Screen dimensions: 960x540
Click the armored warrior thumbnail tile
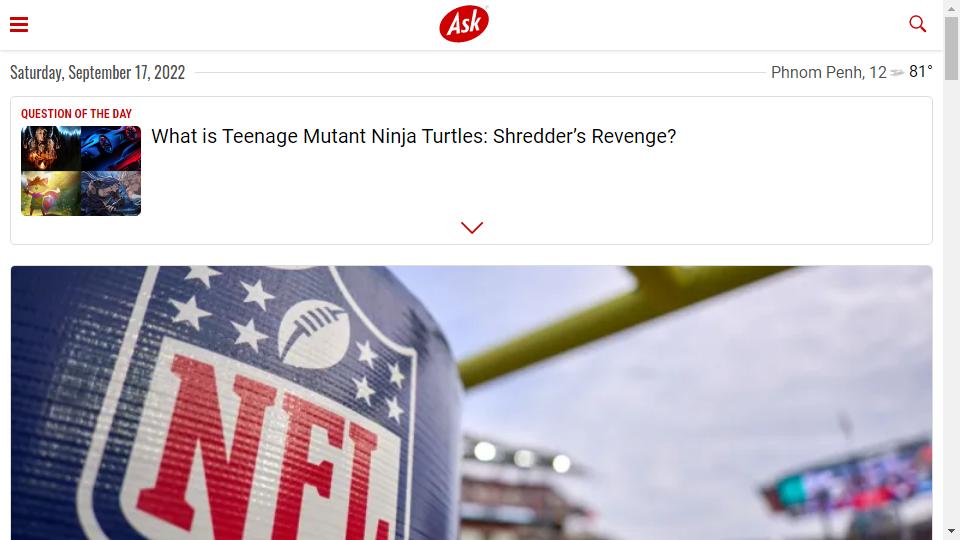pyautogui.click(x=111, y=193)
